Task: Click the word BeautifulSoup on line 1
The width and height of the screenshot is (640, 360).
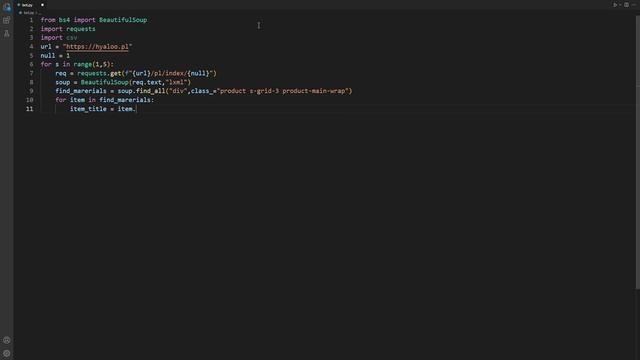Action: (x=123, y=20)
